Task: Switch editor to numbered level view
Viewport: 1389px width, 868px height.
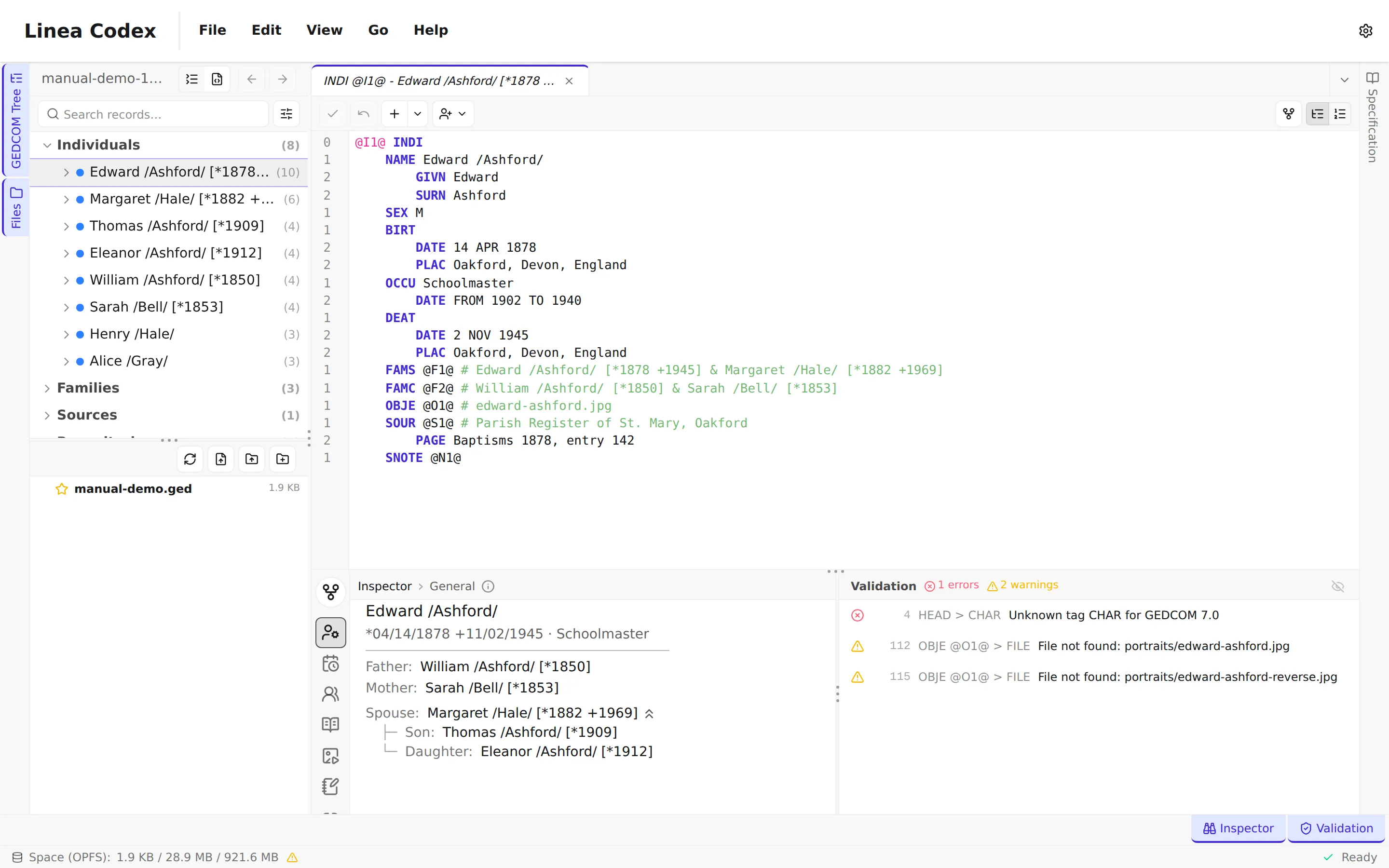Action: 1340,114
